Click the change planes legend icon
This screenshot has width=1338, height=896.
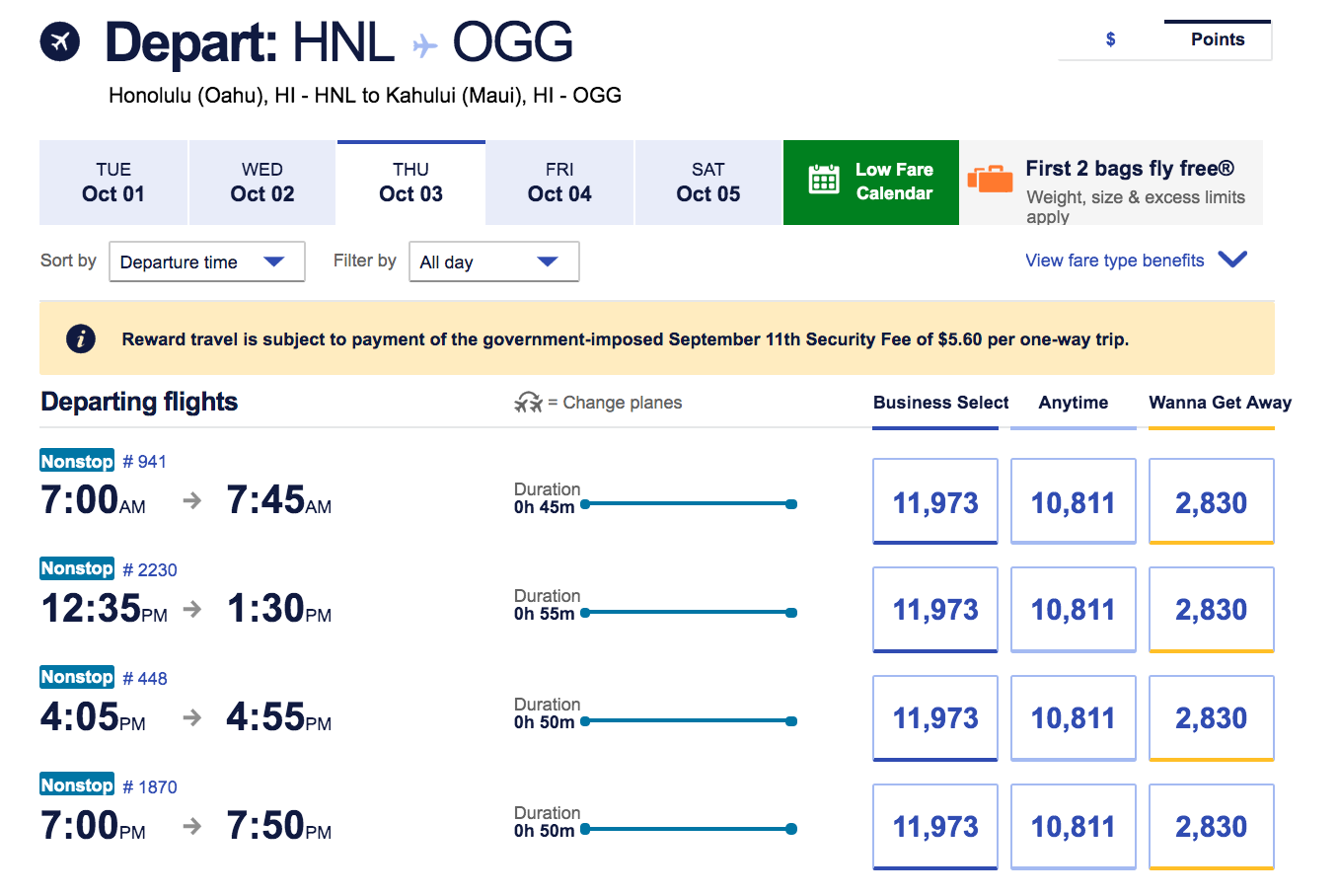coord(529,402)
